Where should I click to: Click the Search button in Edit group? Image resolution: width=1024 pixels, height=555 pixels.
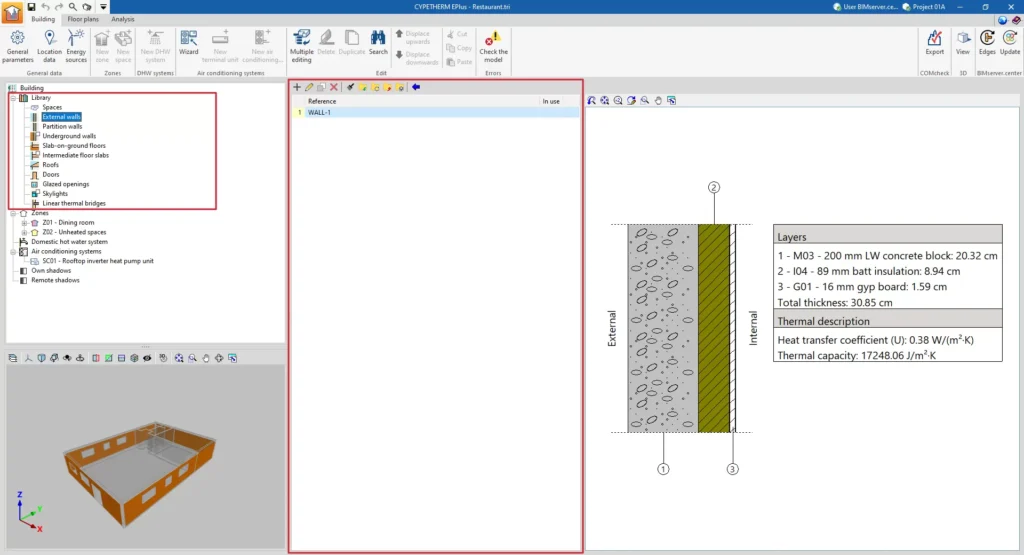tap(378, 43)
